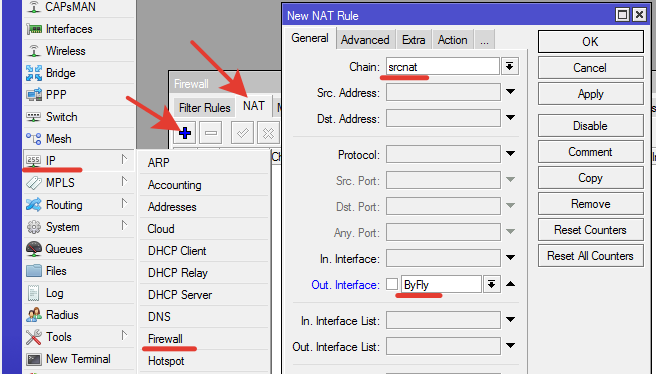Click the Copy button
The height and width of the screenshot is (374, 656).
pyautogui.click(x=591, y=178)
